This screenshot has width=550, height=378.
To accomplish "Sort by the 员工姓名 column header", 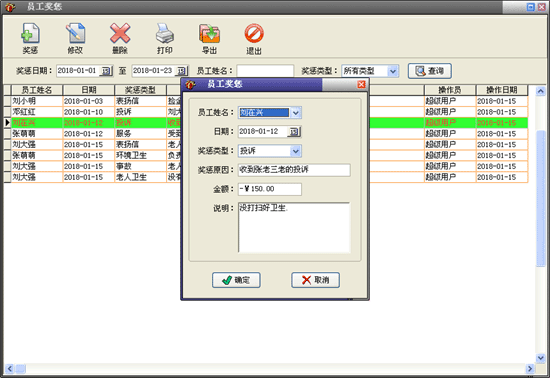I will pos(37,90).
